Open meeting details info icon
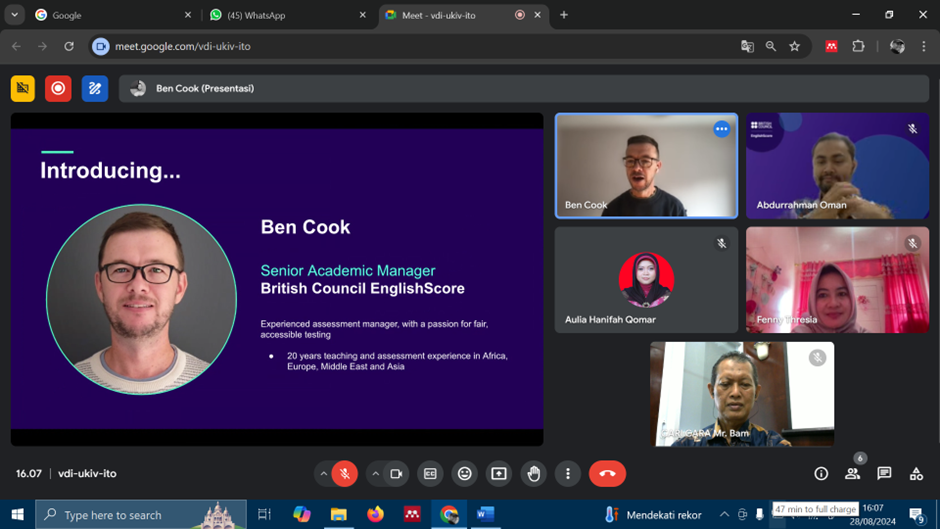Viewport: 940px width, 529px height. (821, 473)
